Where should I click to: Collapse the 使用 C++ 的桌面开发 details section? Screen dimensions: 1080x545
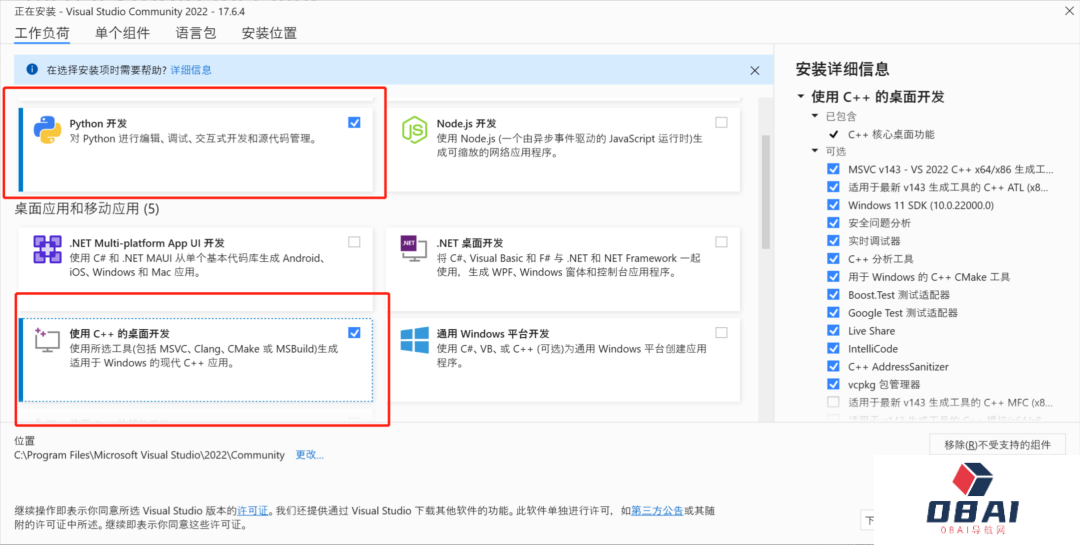801,97
